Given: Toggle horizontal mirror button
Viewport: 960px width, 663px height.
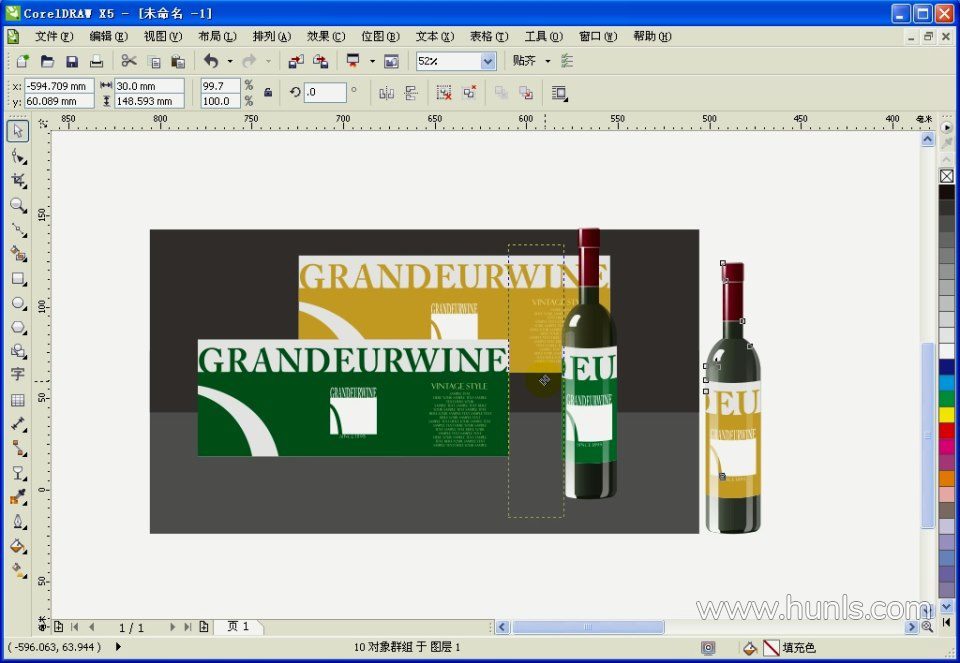Looking at the screenshot, I should click(x=386, y=93).
